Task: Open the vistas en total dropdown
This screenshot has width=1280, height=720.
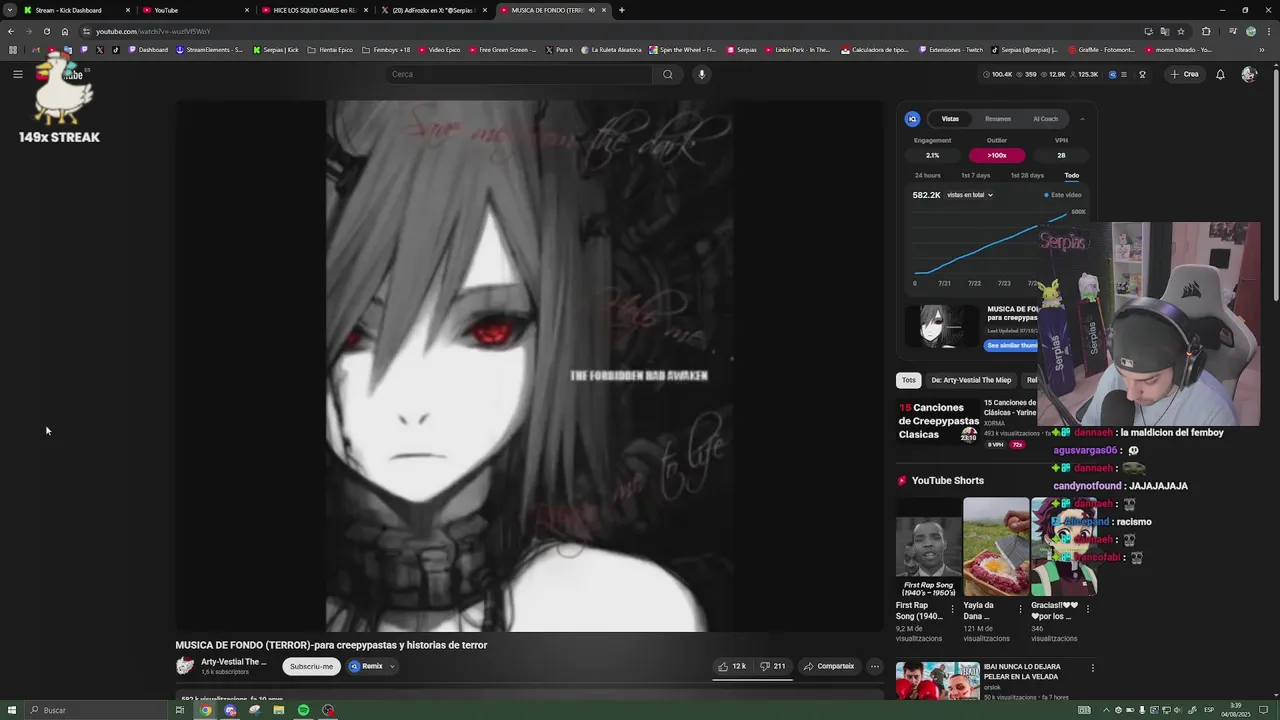Action: [x=969, y=195]
